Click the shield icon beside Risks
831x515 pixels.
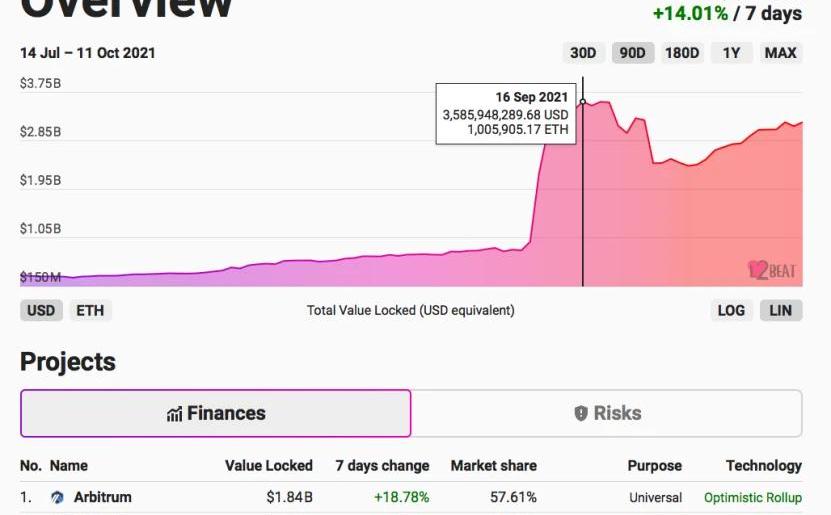581,413
